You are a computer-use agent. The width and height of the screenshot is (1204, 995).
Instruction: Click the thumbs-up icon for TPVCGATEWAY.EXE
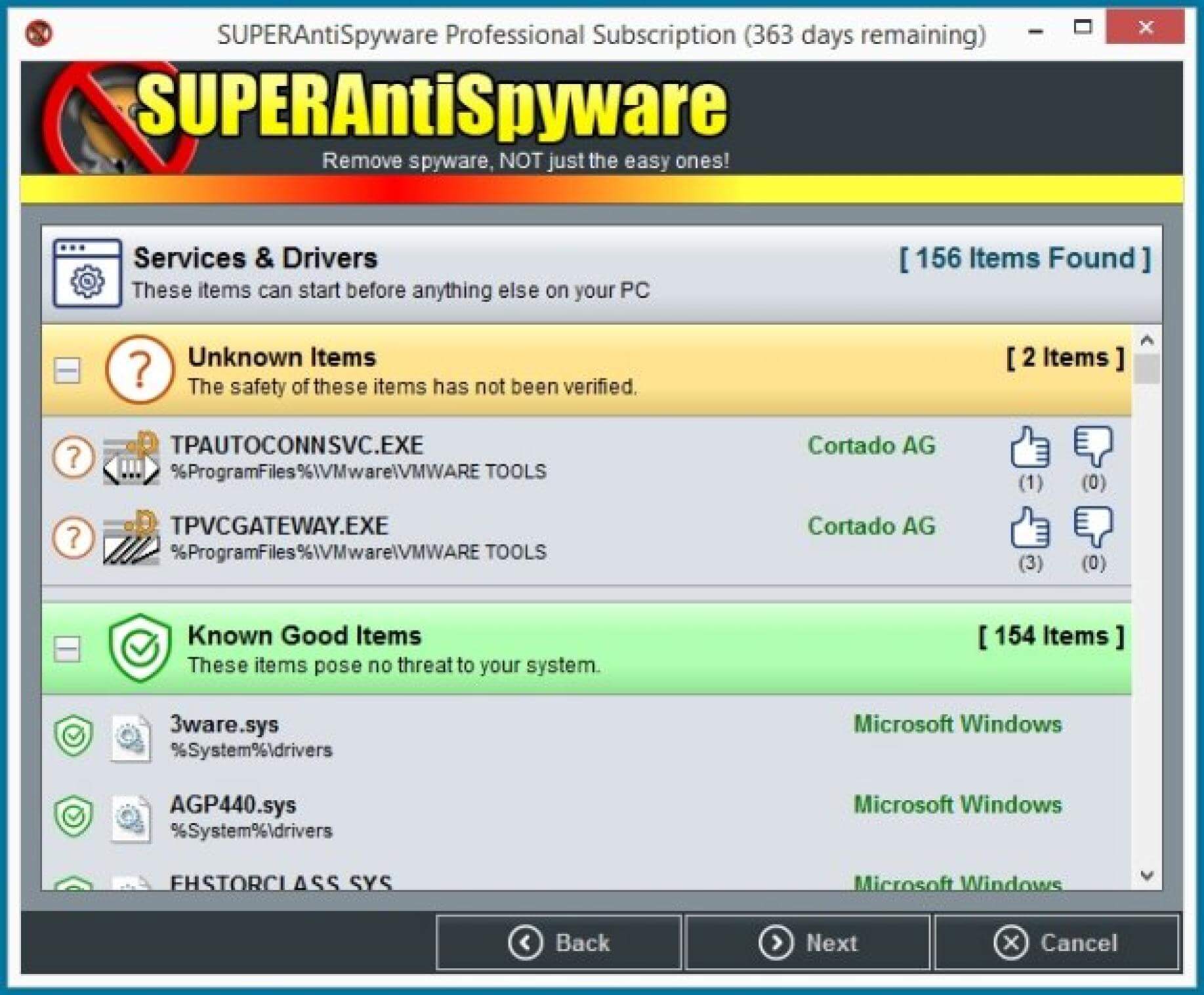tap(1029, 527)
